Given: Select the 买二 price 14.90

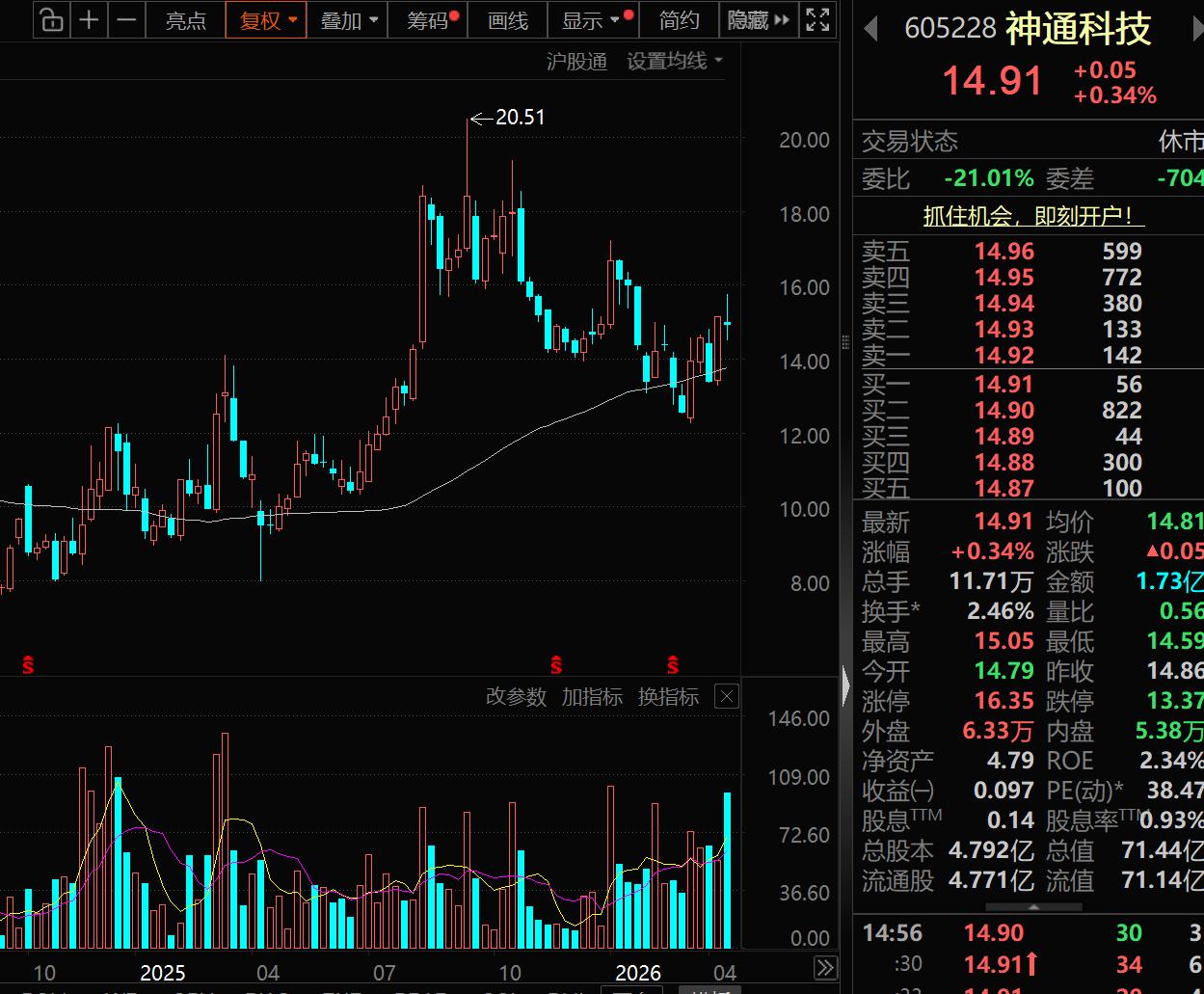Looking at the screenshot, I should 1003,411.
